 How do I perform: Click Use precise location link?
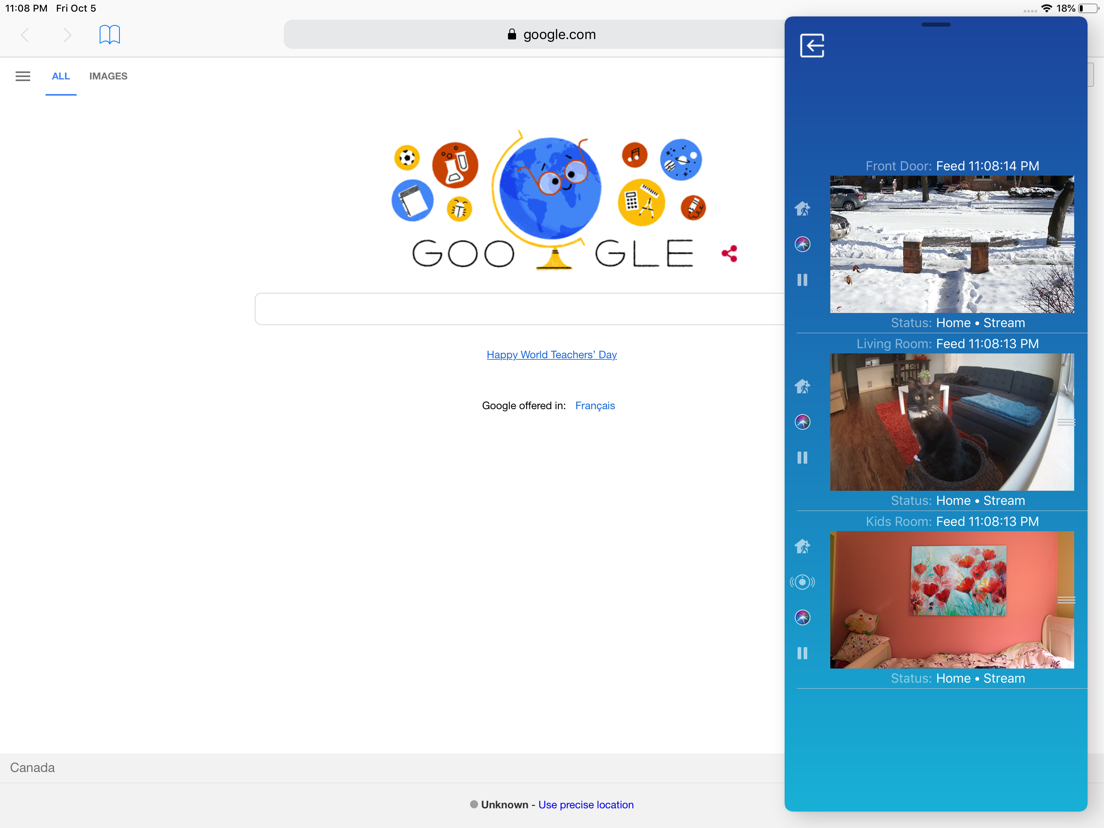[586, 805]
